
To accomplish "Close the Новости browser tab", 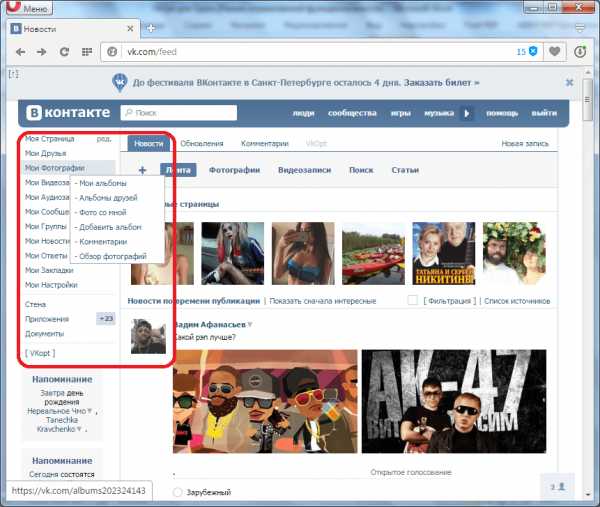I will pos(130,29).
